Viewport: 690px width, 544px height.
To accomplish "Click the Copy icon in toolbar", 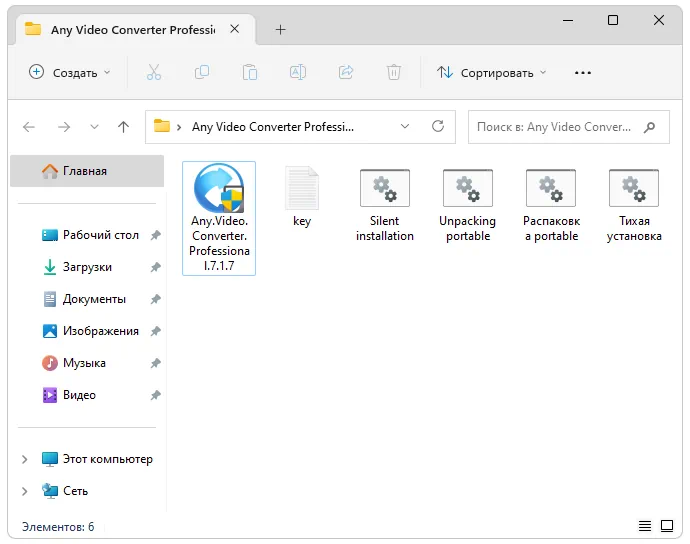I will [202, 72].
